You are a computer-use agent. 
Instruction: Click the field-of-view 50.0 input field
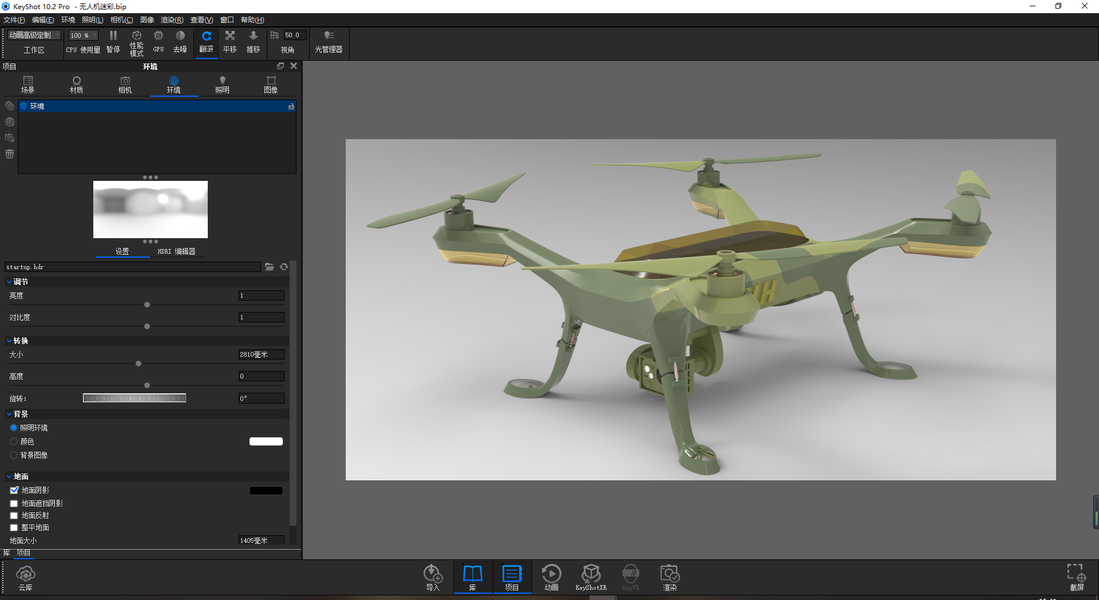coord(294,35)
